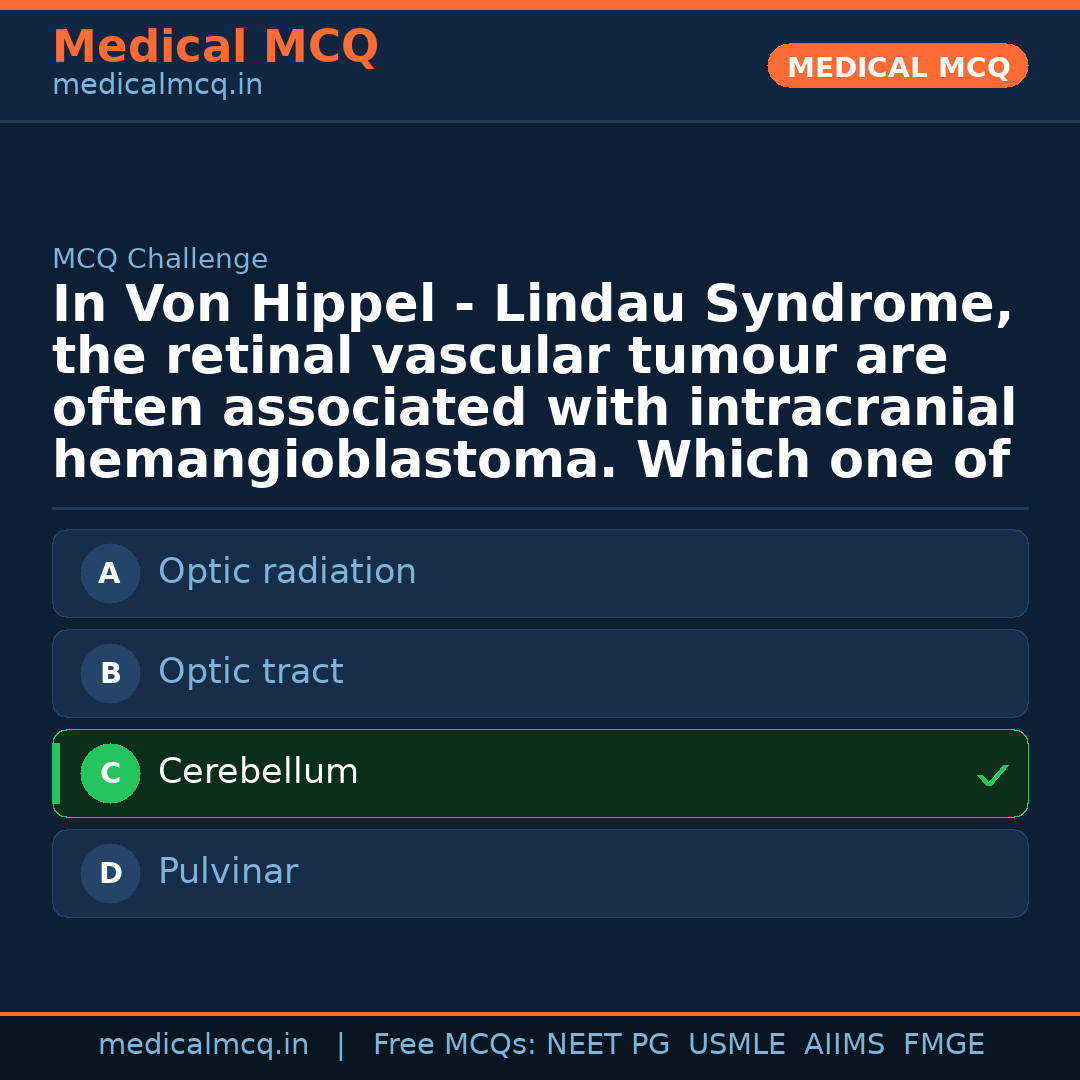1080x1080 pixels.
Task: Click 'FMGE' in the footer
Action: pos(943,1045)
